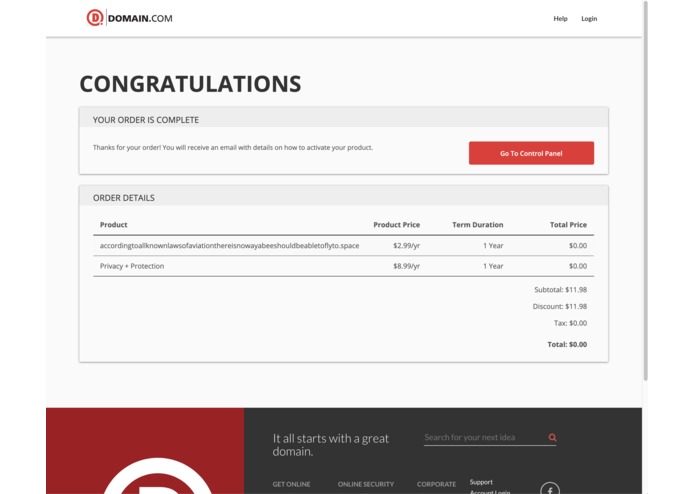Click the Term Duration column header
Image resolution: width=695 pixels, height=494 pixels.
[x=477, y=225]
